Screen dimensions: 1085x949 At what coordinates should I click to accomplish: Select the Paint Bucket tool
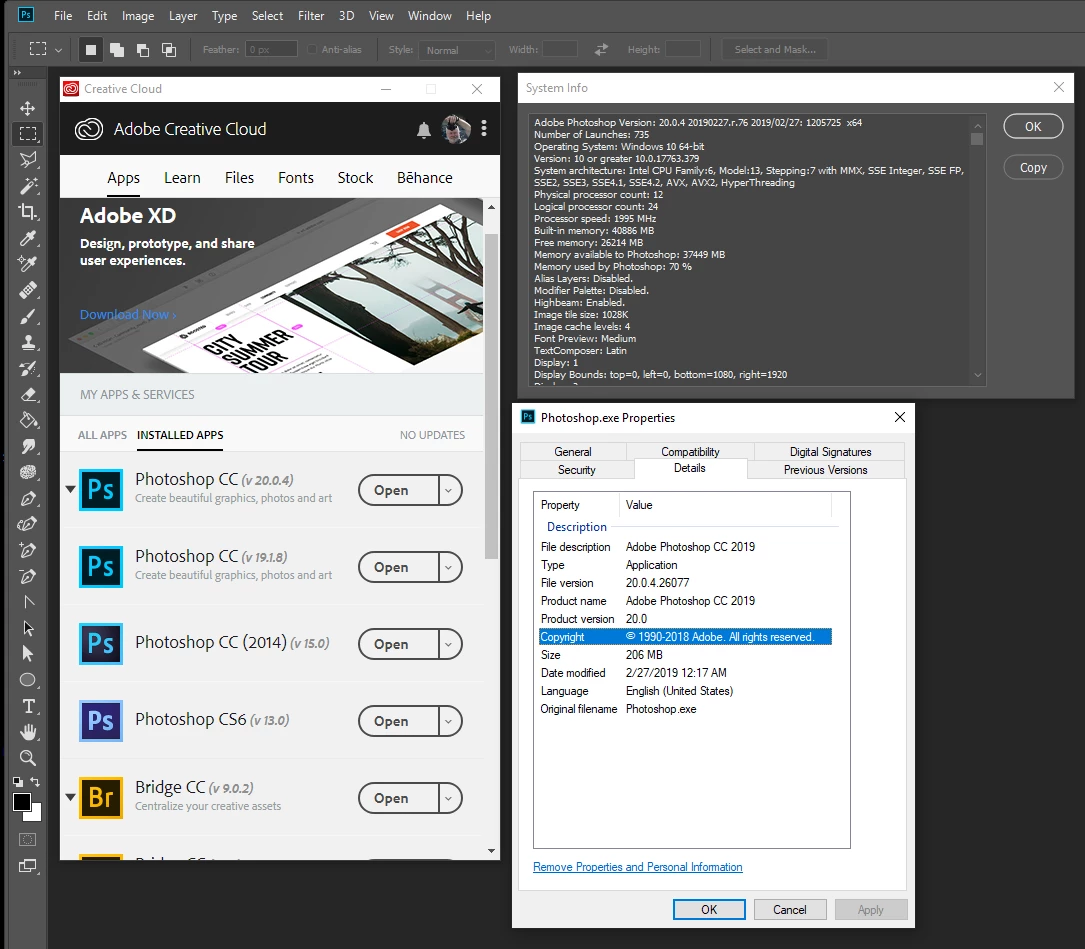[28, 420]
